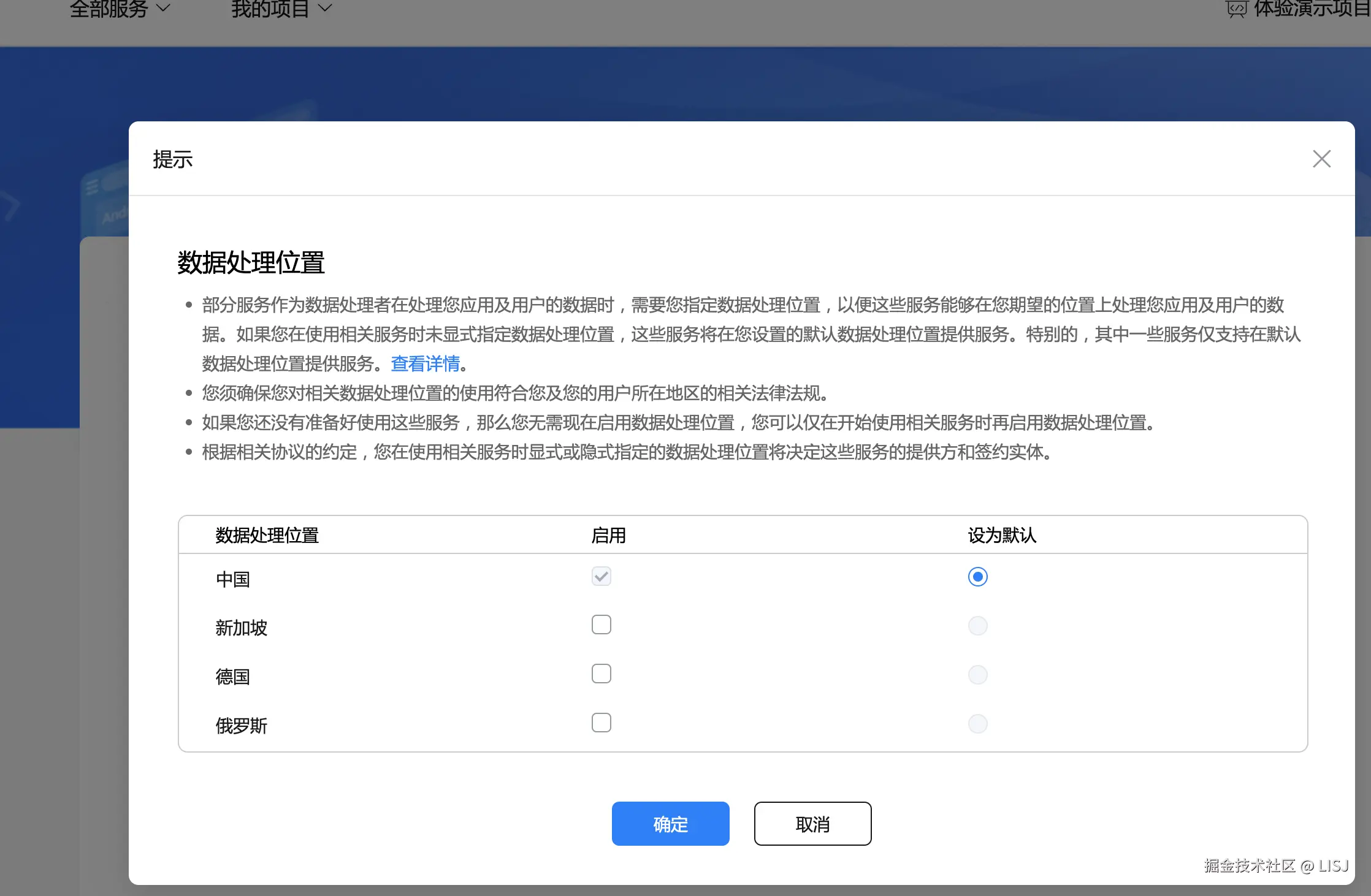
Task: Click the 体验演示项目 demo icon
Action: (x=1236, y=10)
